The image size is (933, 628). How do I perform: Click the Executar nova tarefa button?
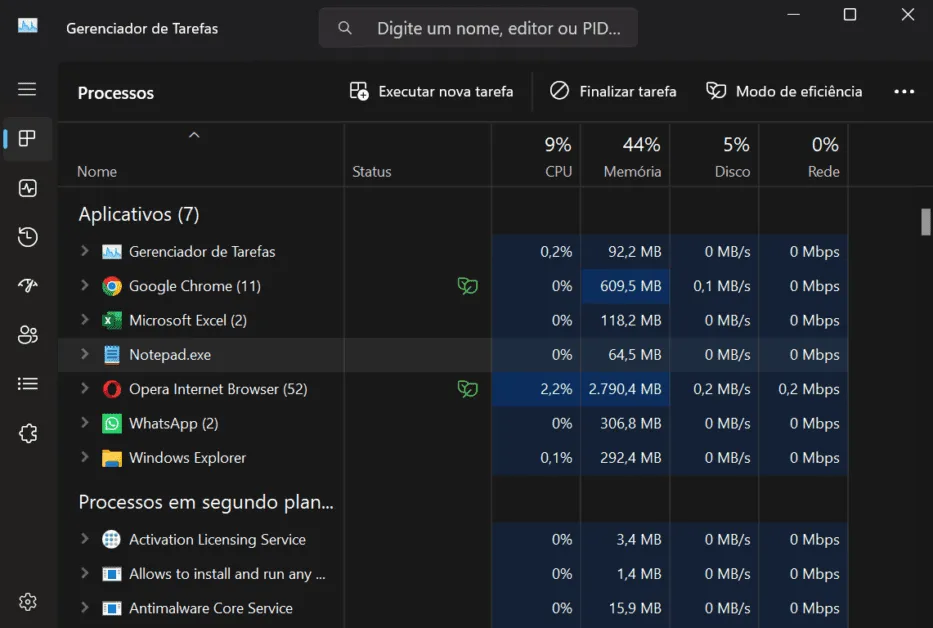[432, 91]
